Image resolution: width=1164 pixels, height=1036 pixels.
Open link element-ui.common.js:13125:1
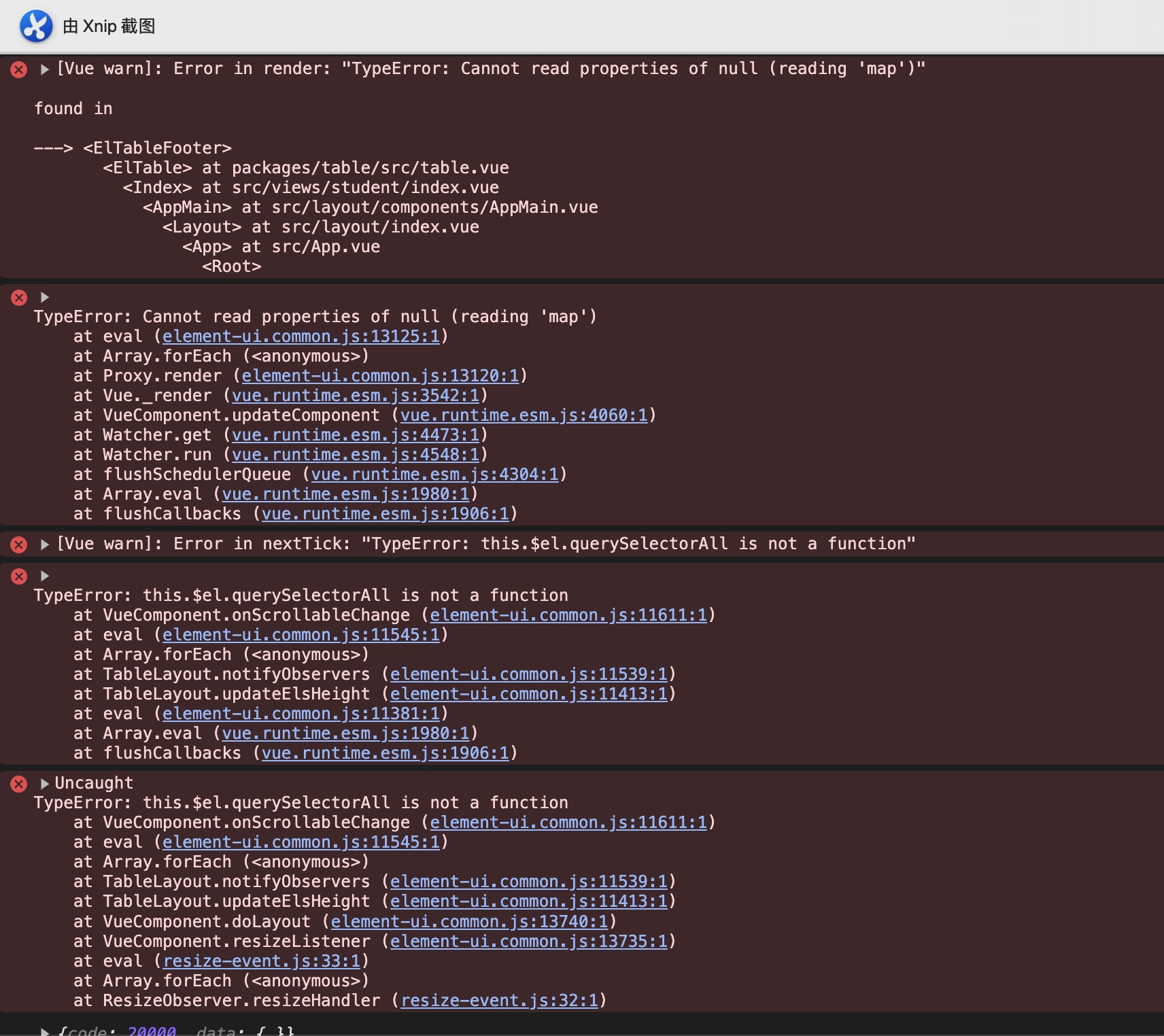[301, 336]
